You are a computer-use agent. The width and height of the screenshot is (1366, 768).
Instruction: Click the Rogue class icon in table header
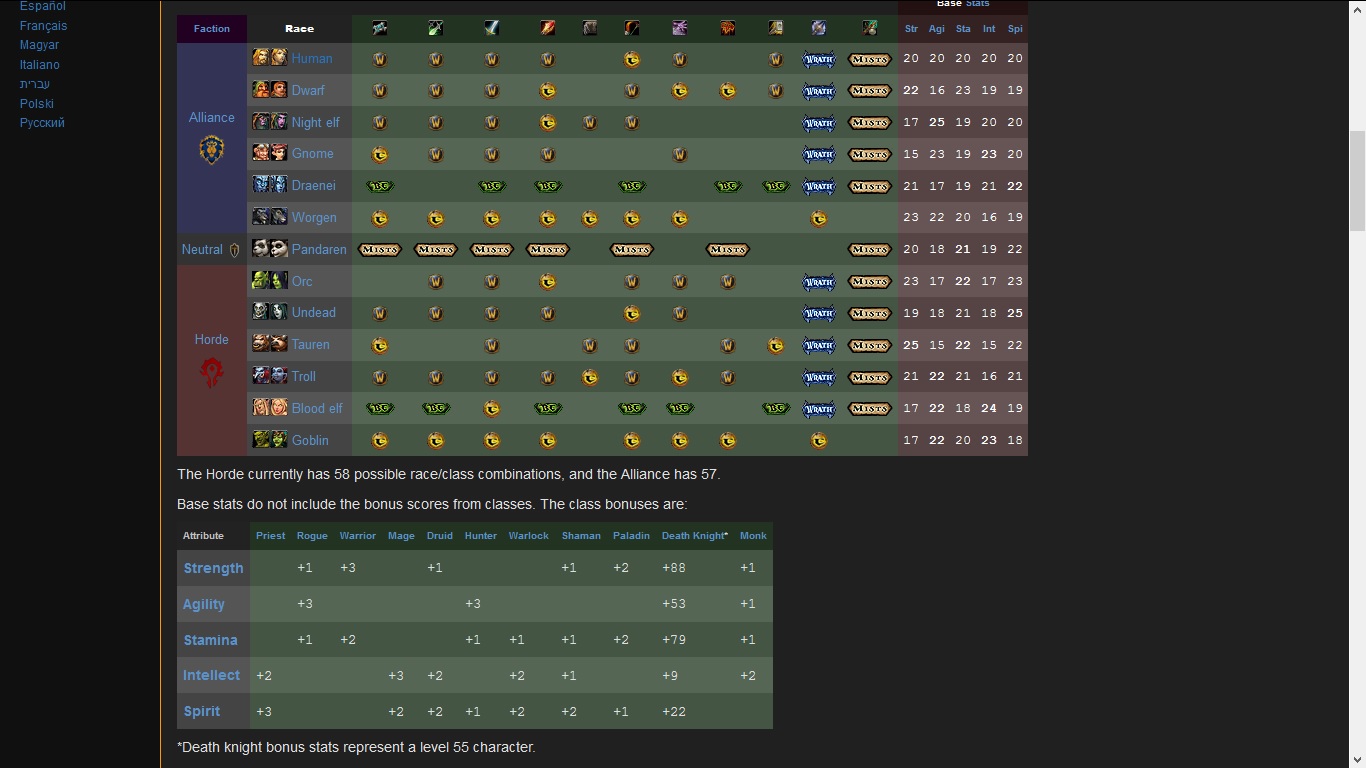pyautogui.click(x=436, y=28)
